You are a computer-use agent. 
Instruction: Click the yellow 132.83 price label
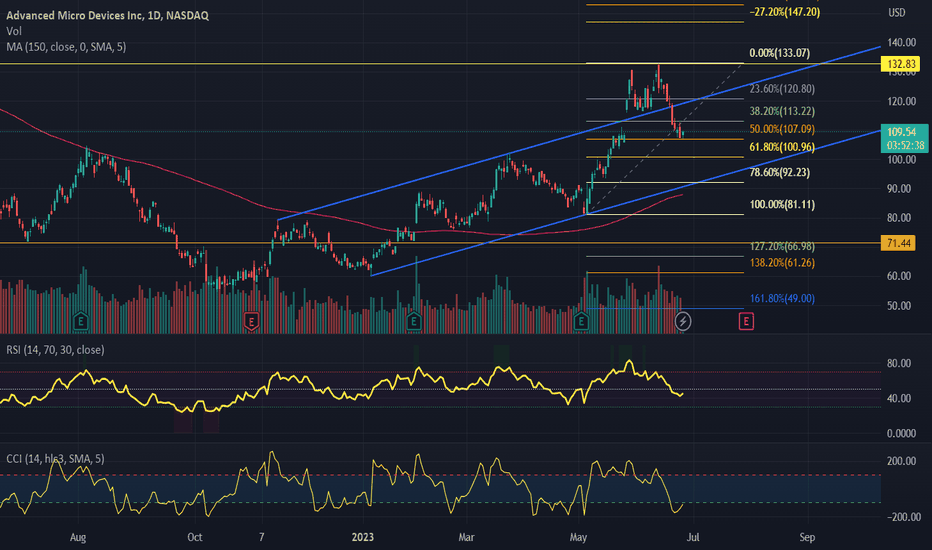point(900,64)
